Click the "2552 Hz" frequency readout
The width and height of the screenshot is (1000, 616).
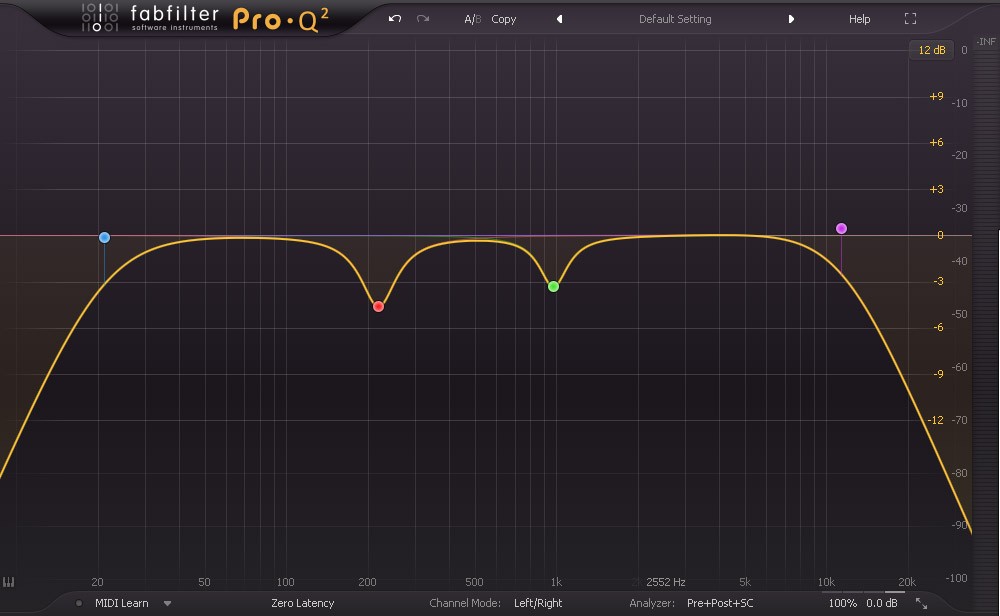(x=665, y=582)
